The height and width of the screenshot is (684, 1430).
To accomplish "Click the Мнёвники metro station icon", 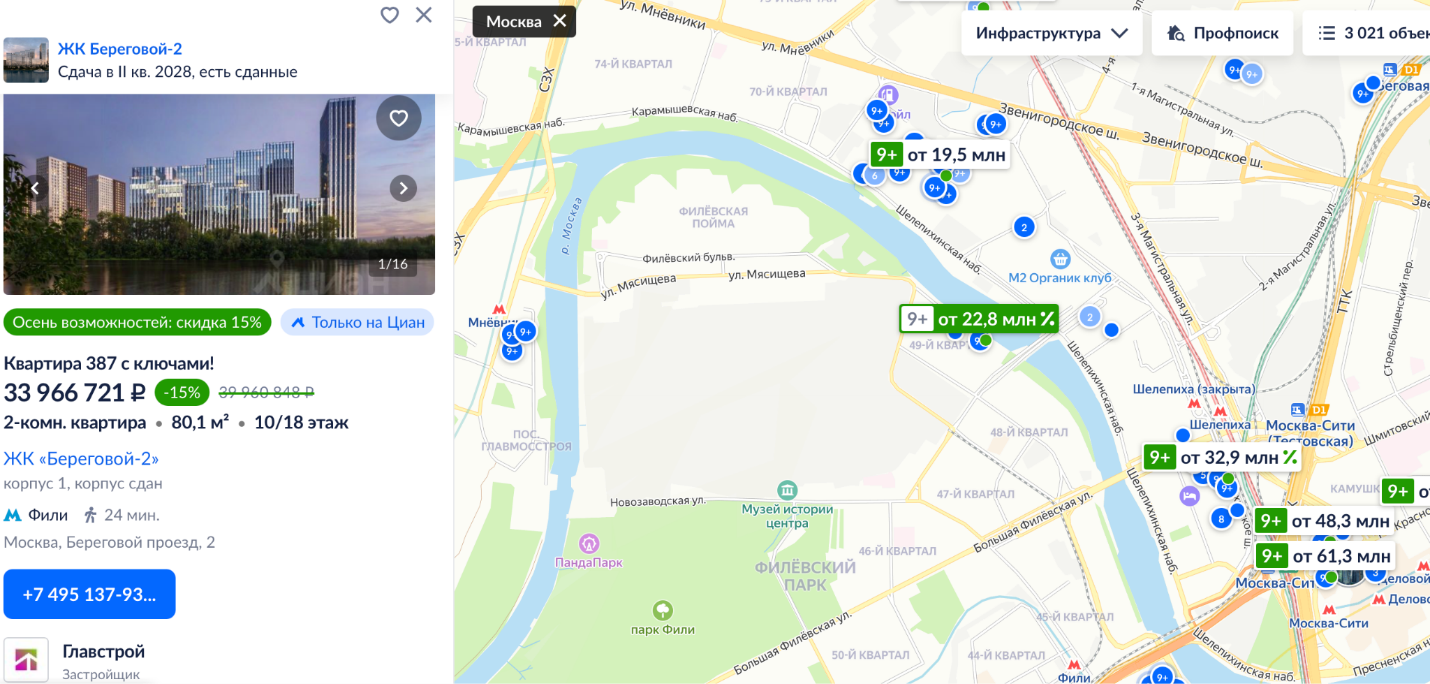I will click(499, 310).
